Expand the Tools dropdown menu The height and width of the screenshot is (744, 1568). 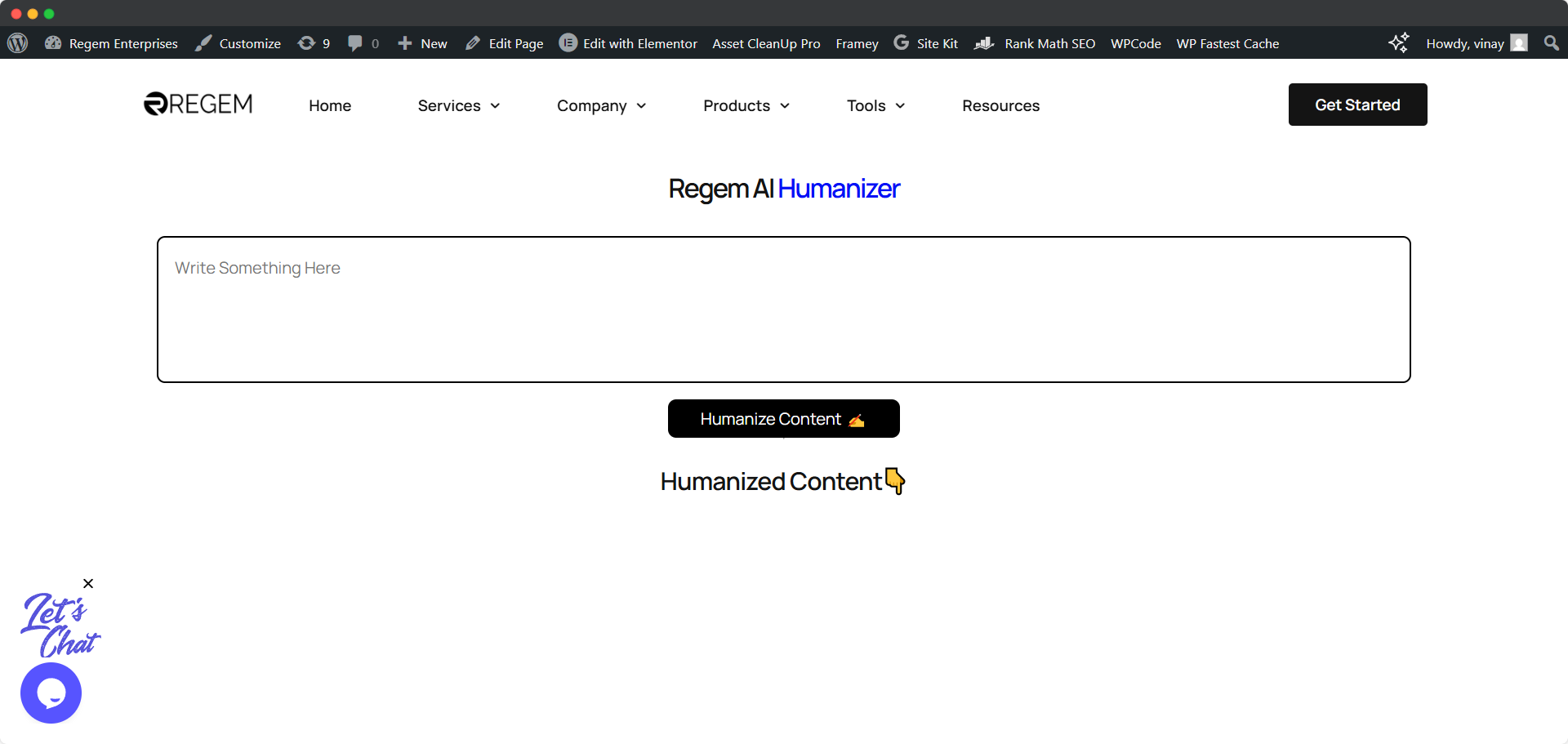(x=876, y=105)
